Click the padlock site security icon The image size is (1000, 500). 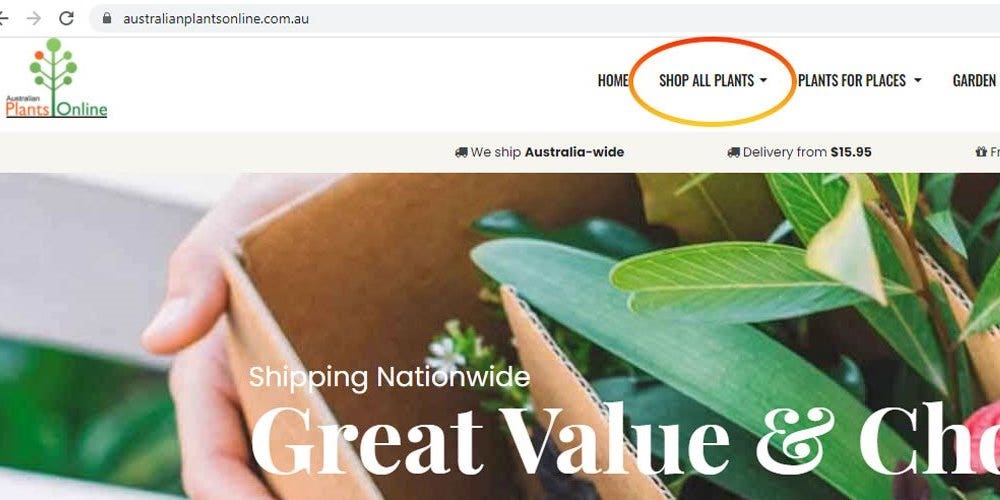(x=107, y=18)
